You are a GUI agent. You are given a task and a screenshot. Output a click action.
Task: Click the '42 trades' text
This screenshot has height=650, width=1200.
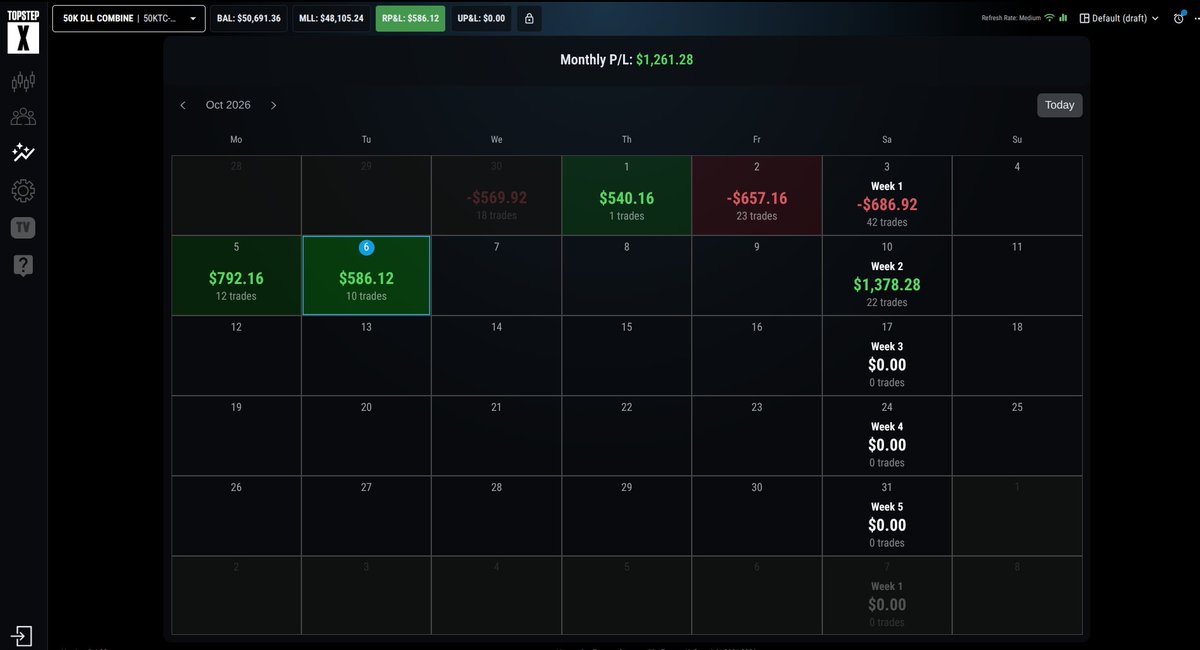(887, 222)
